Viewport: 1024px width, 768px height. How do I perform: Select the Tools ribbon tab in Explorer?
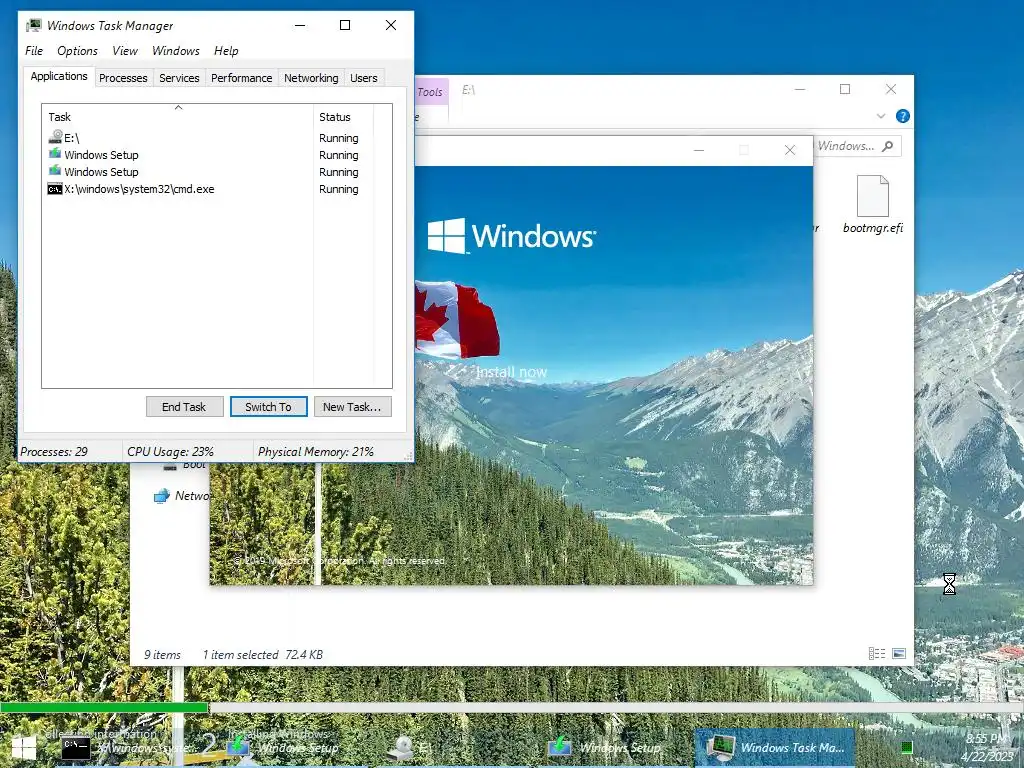click(x=430, y=92)
